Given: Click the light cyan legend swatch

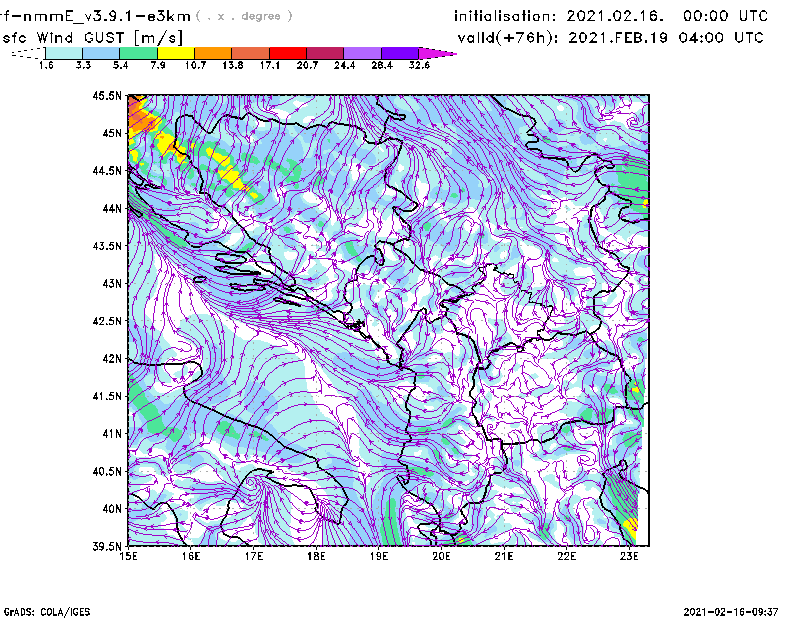Looking at the screenshot, I should coord(64,53).
